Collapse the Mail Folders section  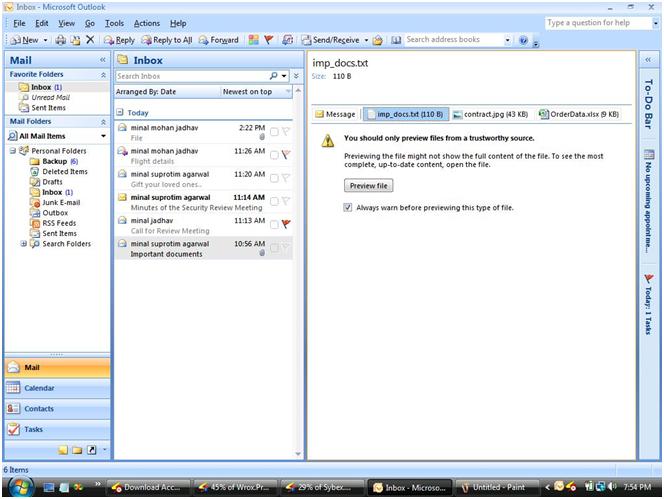tap(103, 122)
